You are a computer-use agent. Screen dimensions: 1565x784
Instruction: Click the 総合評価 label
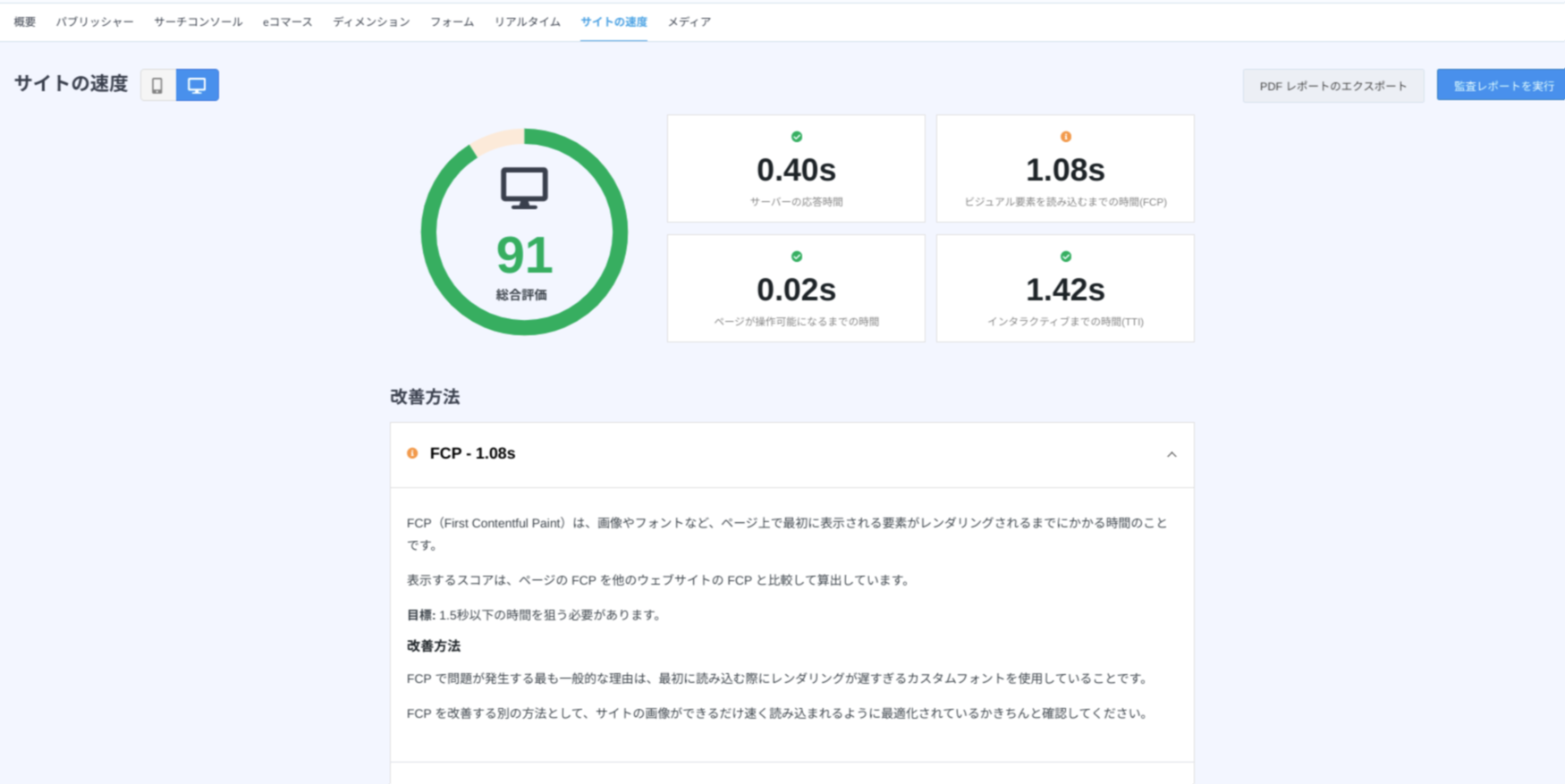pos(521,295)
